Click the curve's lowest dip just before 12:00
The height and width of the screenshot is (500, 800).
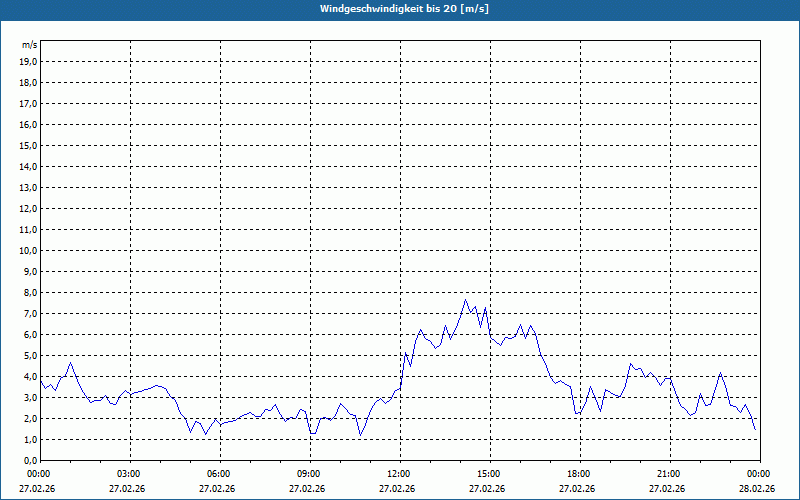coord(360,436)
